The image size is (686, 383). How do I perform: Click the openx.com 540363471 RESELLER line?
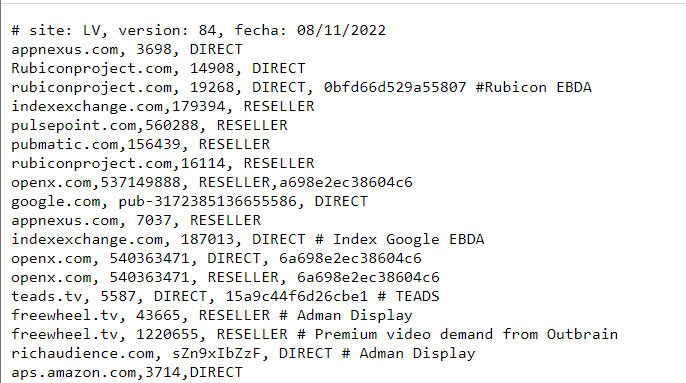[x=225, y=278]
